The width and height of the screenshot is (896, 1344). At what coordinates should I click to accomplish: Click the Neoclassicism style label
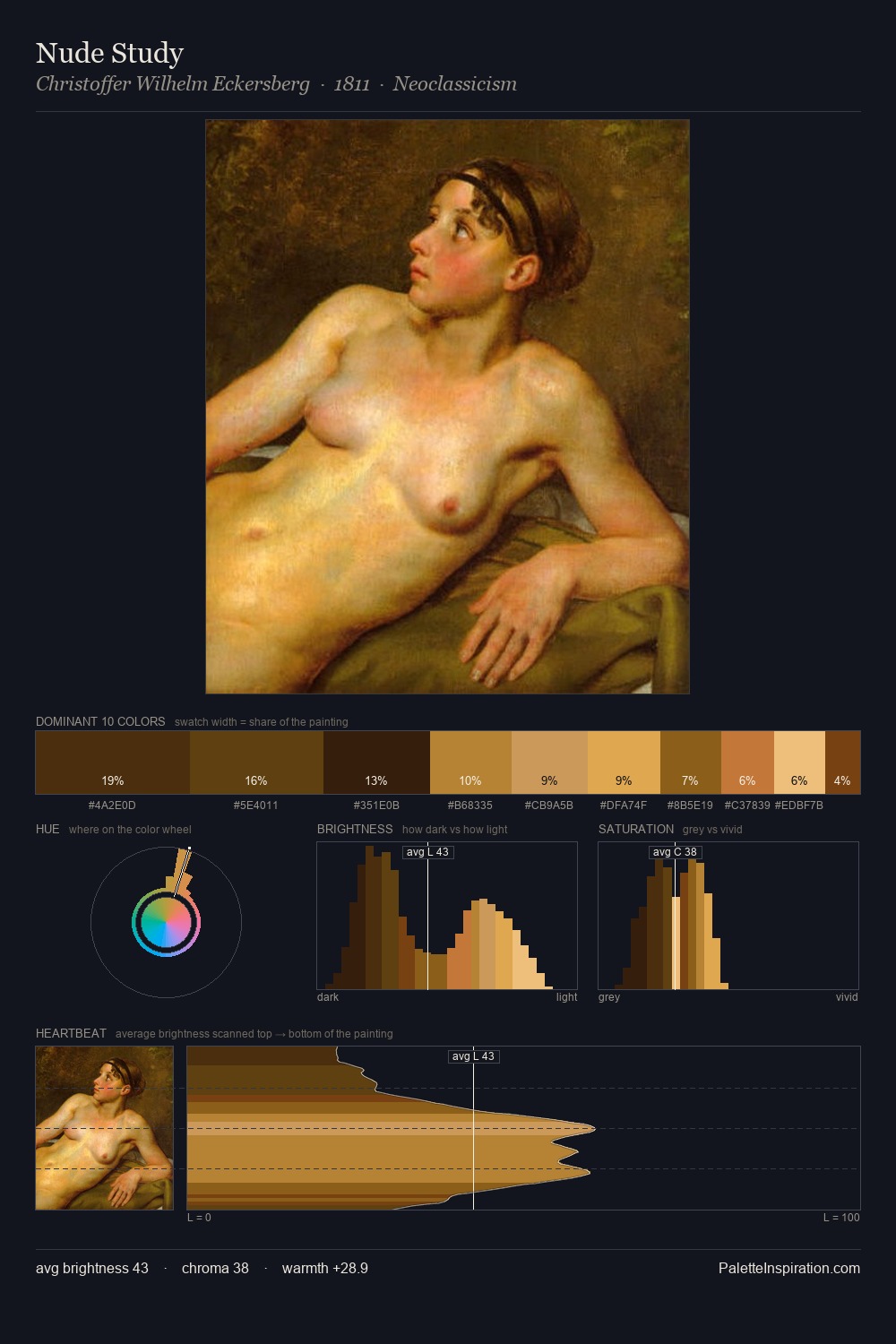tap(454, 84)
